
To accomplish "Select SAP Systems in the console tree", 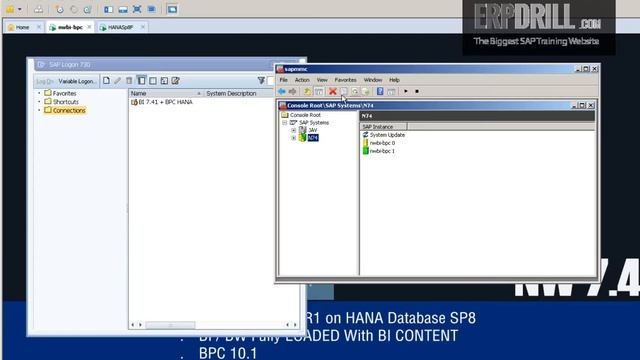I will pos(313,122).
